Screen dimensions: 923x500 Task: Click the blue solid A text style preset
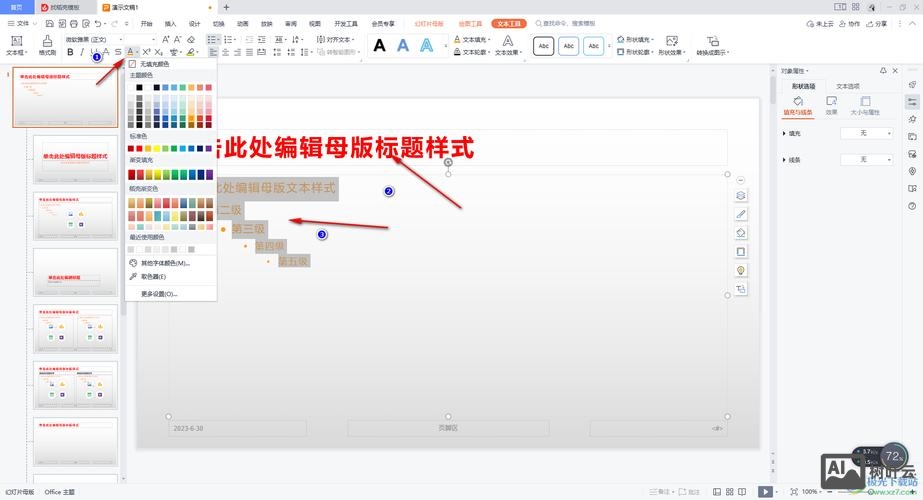click(x=403, y=45)
